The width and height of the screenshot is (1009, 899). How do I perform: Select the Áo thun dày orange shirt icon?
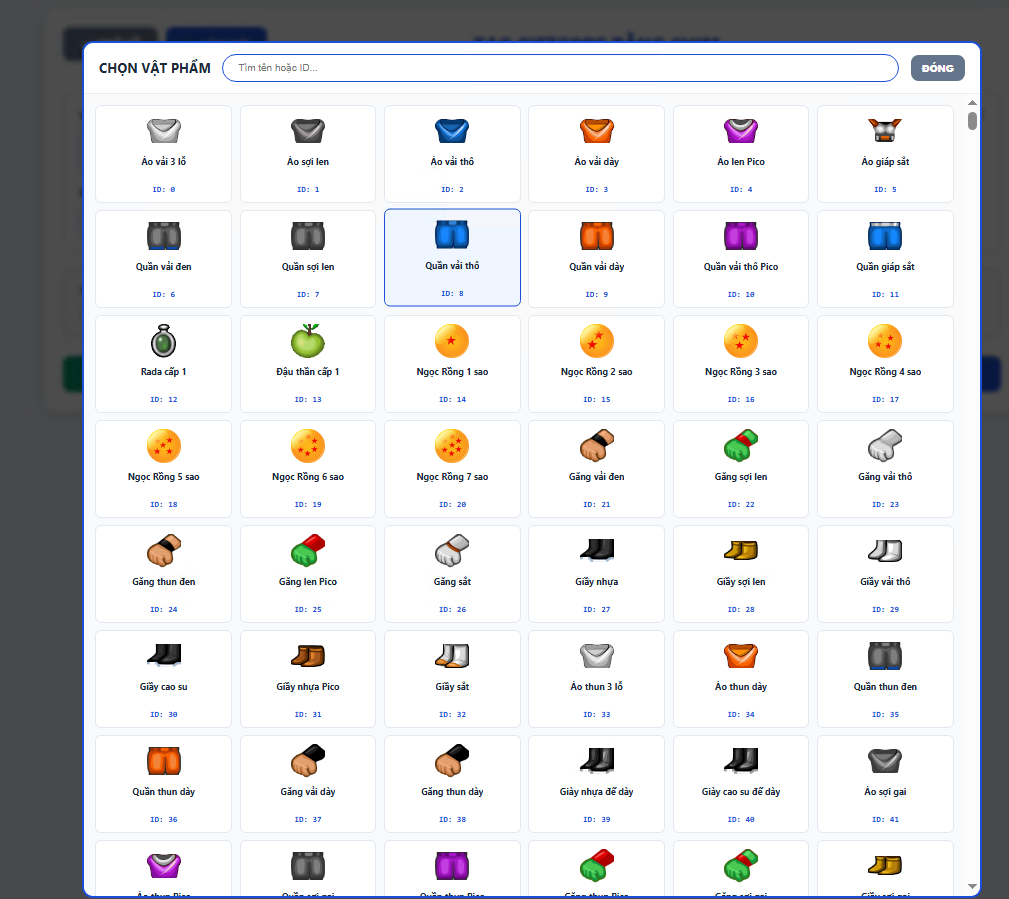coord(741,656)
